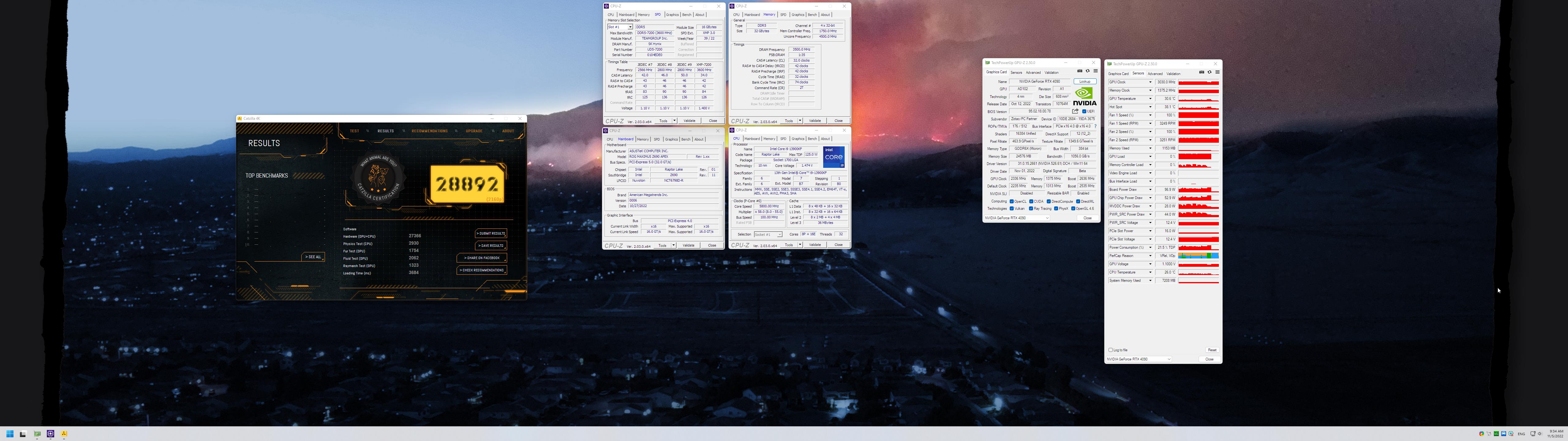This screenshot has height=441, width=1568.
Task: Click See All under Top Benchmarks
Action: (x=313, y=257)
